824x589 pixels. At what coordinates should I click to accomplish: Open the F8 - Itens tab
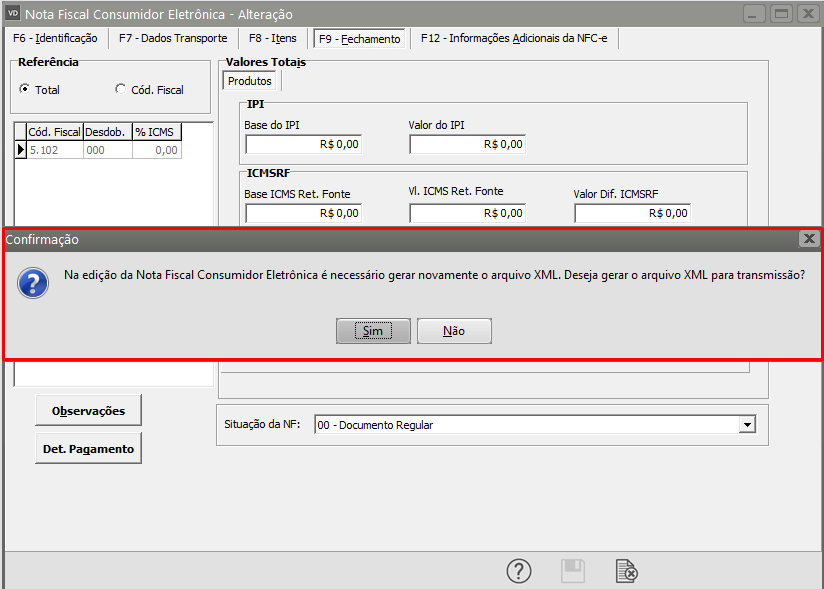273,38
